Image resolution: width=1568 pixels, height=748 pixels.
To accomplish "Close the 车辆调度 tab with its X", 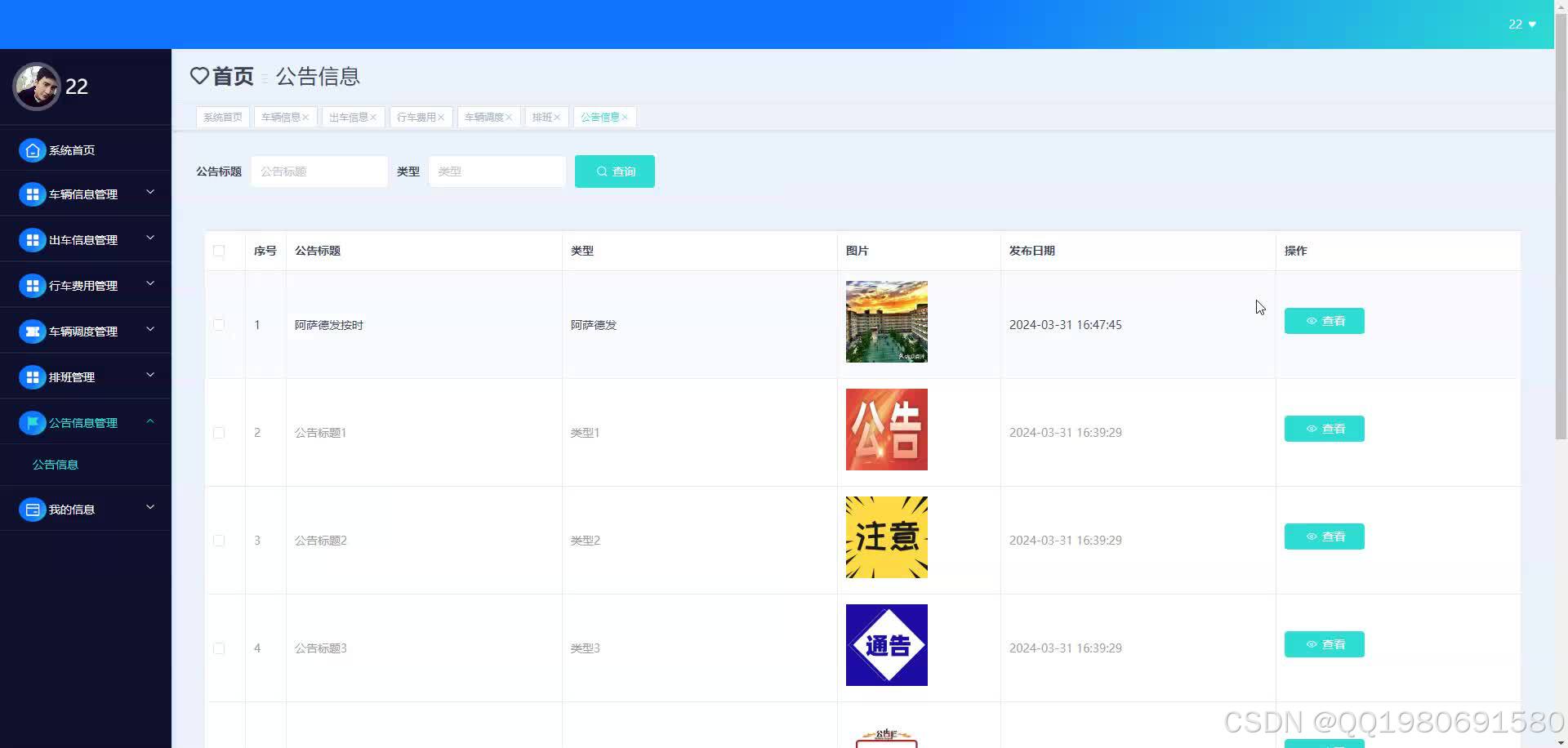I will pos(509,118).
